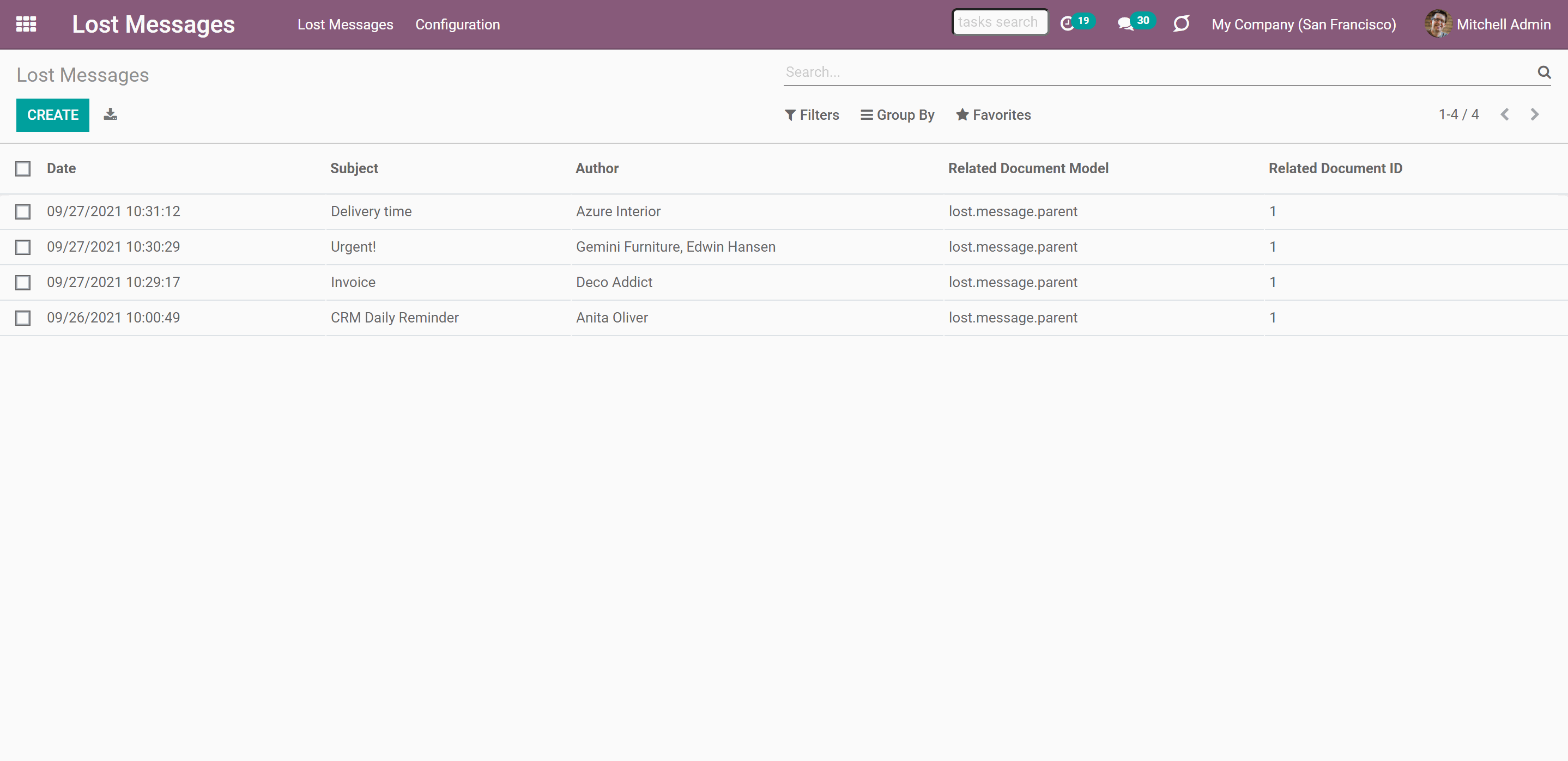Open the apps grid menu icon
The height and width of the screenshot is (761, 1568).
coord(26,25)
